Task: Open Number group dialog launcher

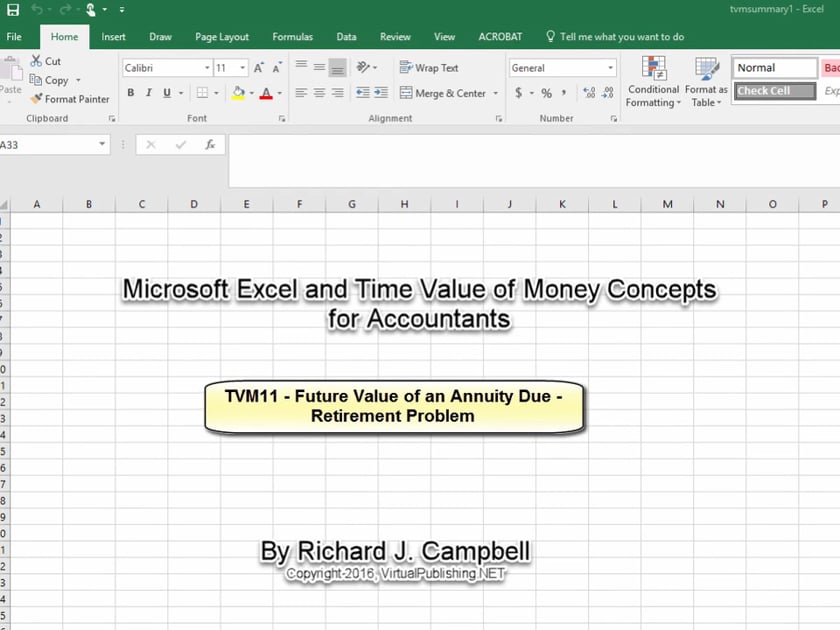Action: pyautogui.click(x=613, y=119)
